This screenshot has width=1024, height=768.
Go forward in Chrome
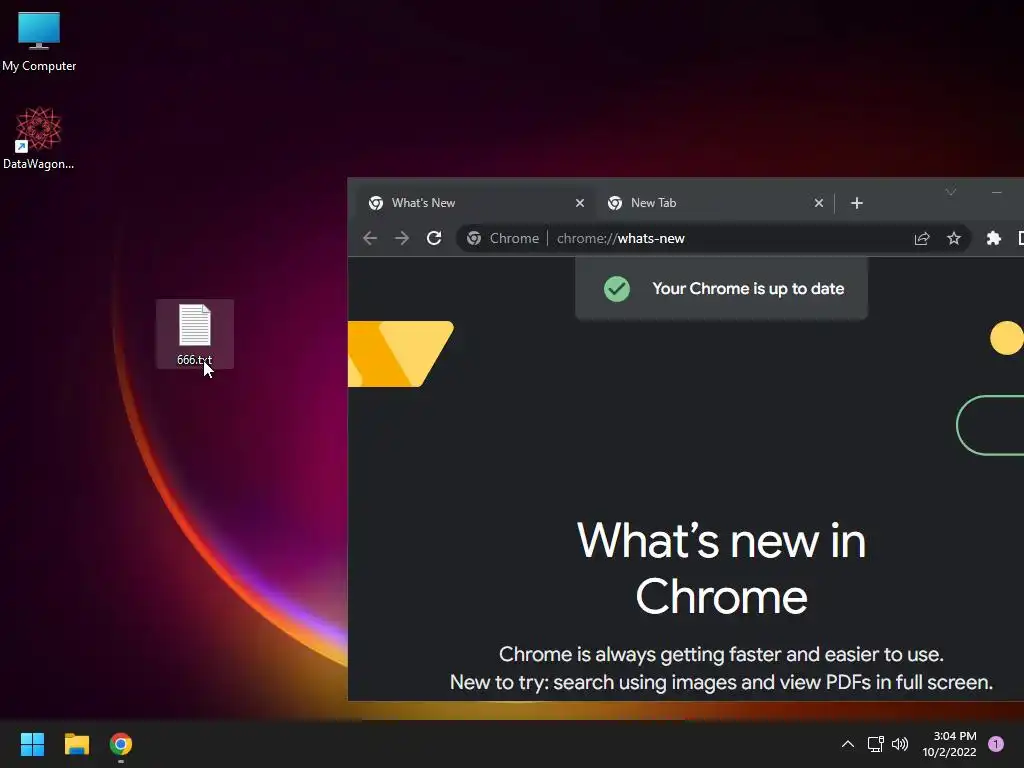pyautogui.click(x=402, y=238)
